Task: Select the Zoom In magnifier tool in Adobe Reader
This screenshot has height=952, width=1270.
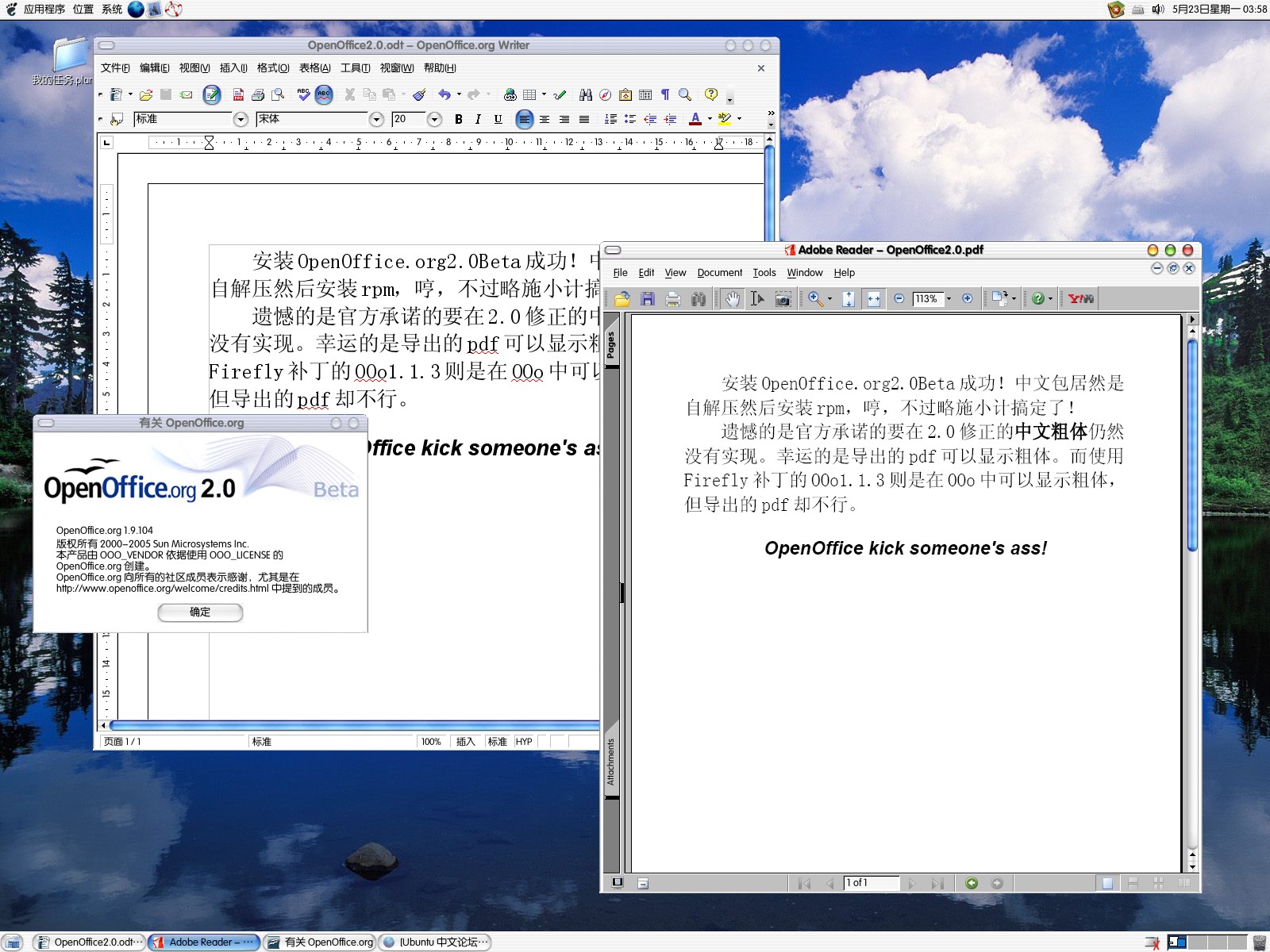Action: 815,299
